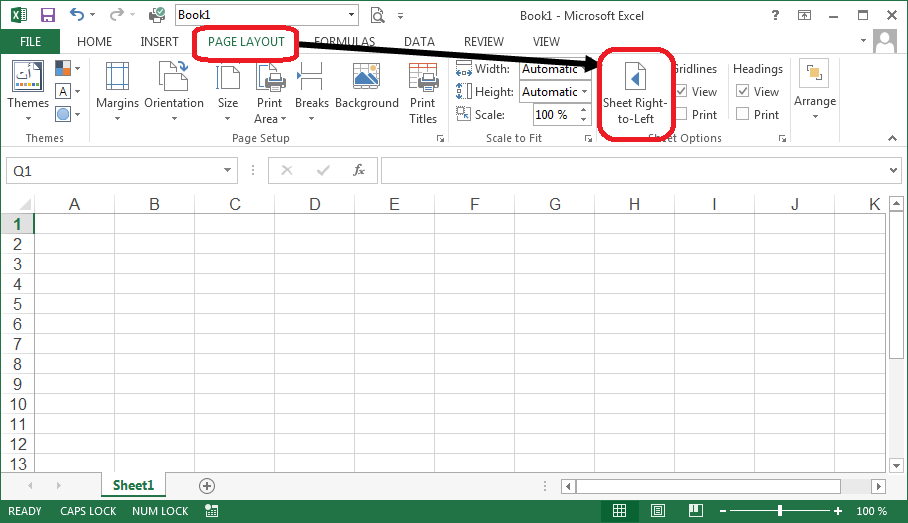
Task: Click the Insert Function fx button
Action: (x=359, y=170)
